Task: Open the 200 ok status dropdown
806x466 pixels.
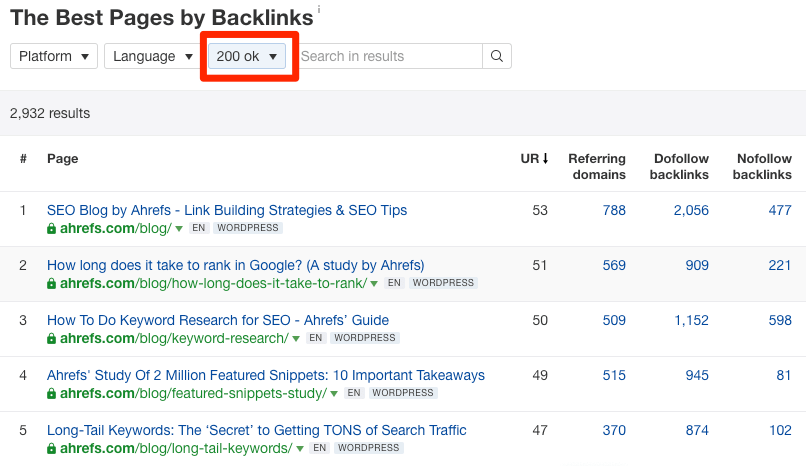Action: (x=247, y=56)
